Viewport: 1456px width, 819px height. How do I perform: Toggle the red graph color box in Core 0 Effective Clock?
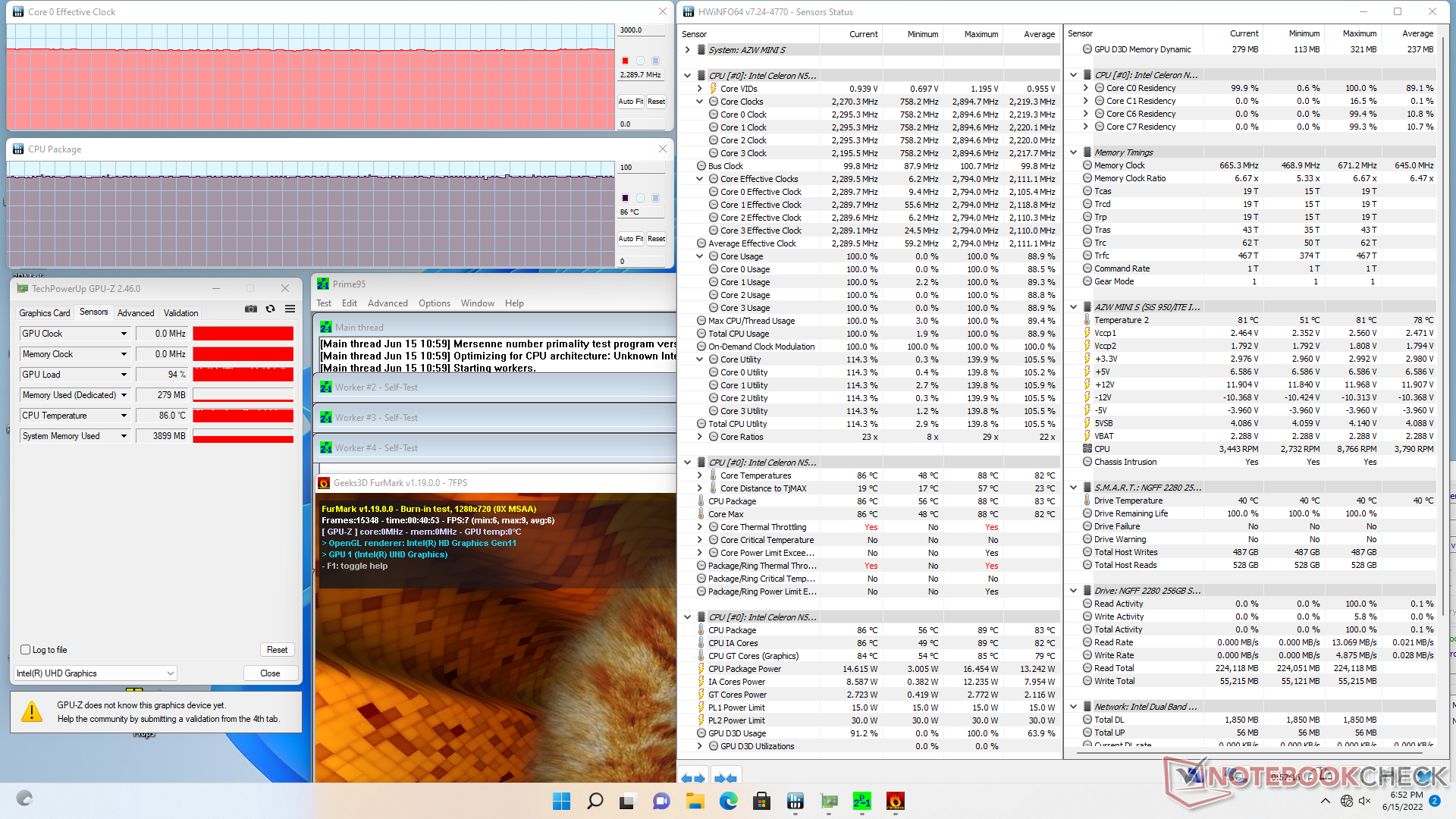[625, 61]
